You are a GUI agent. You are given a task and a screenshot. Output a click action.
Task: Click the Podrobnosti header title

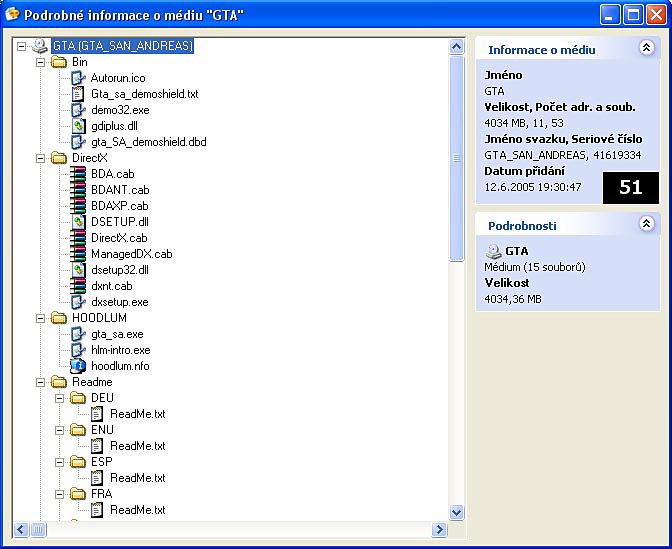coord(522,226)
